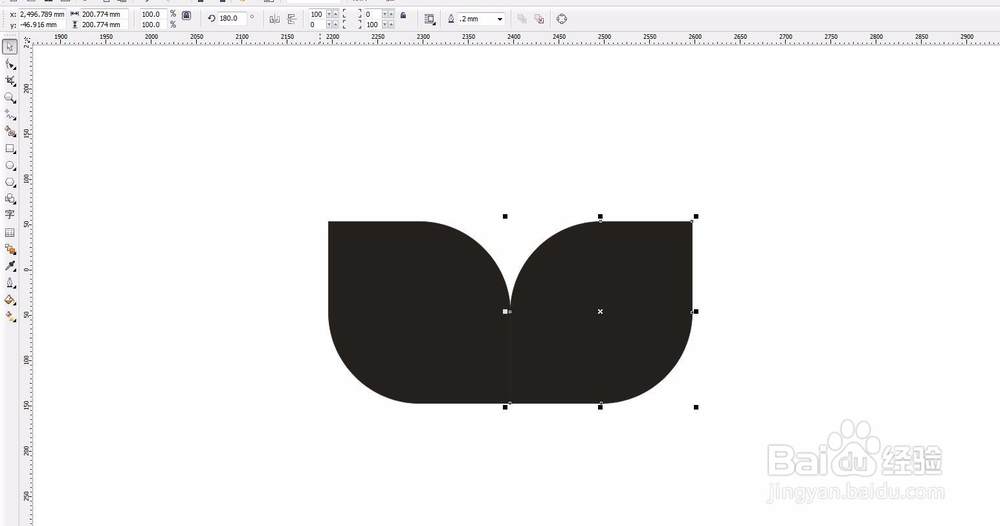Click the vertical scale percent field
Image resolution: width=1000 pixels, height=526 pixels.
[152, 24]
